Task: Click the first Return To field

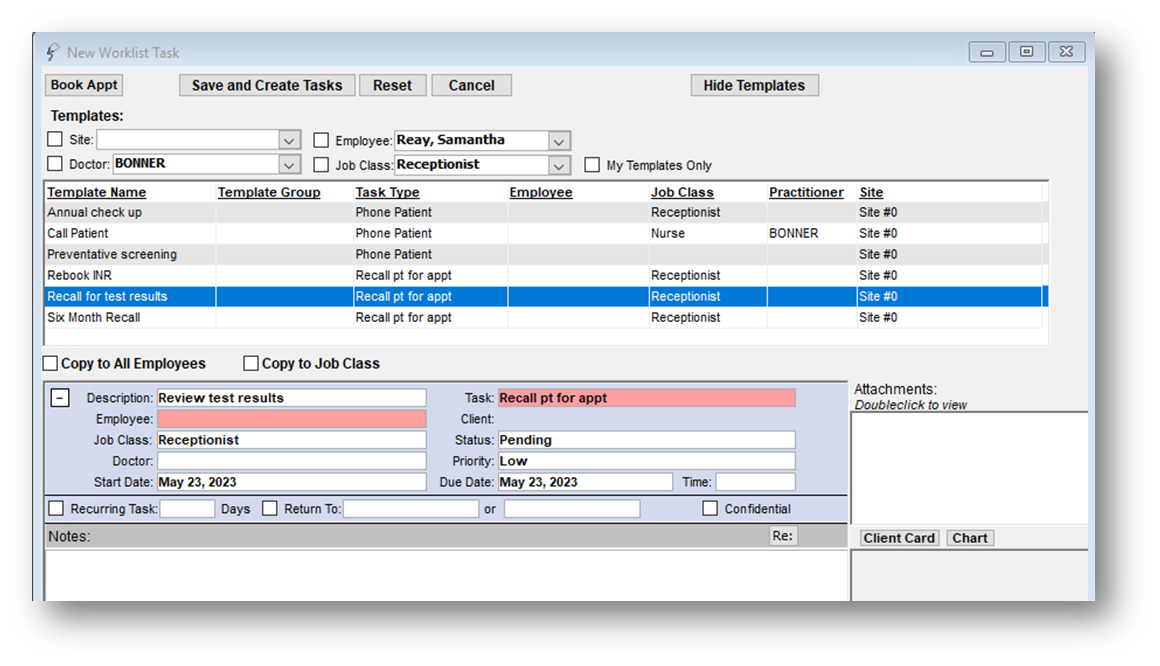Action: click(x=411, y=509)
